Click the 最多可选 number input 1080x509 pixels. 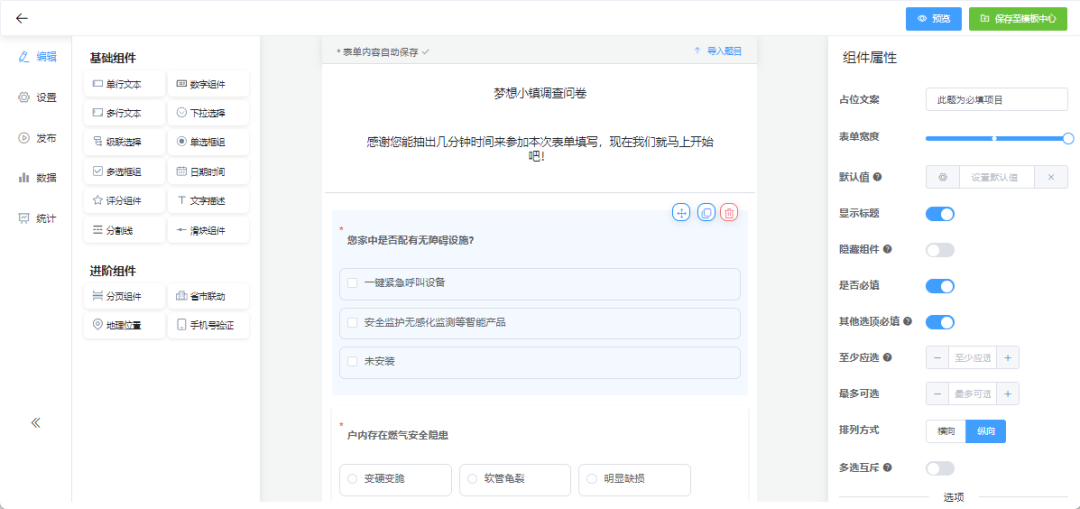click(973, 394)
